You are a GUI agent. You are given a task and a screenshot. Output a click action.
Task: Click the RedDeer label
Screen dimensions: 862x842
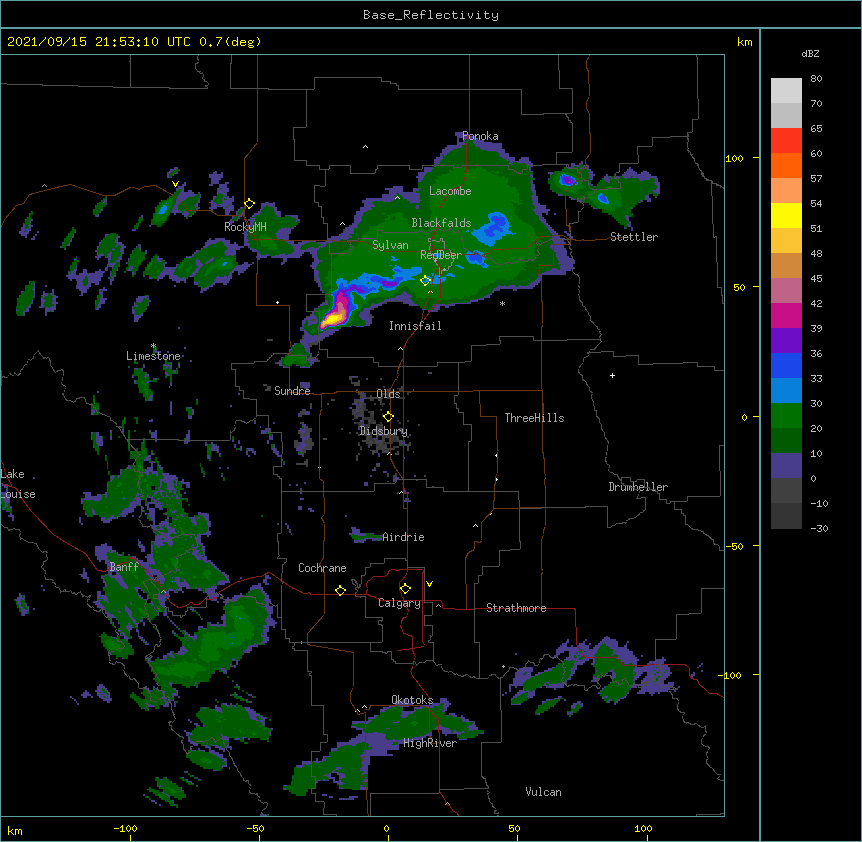click(x=441, y=255)
